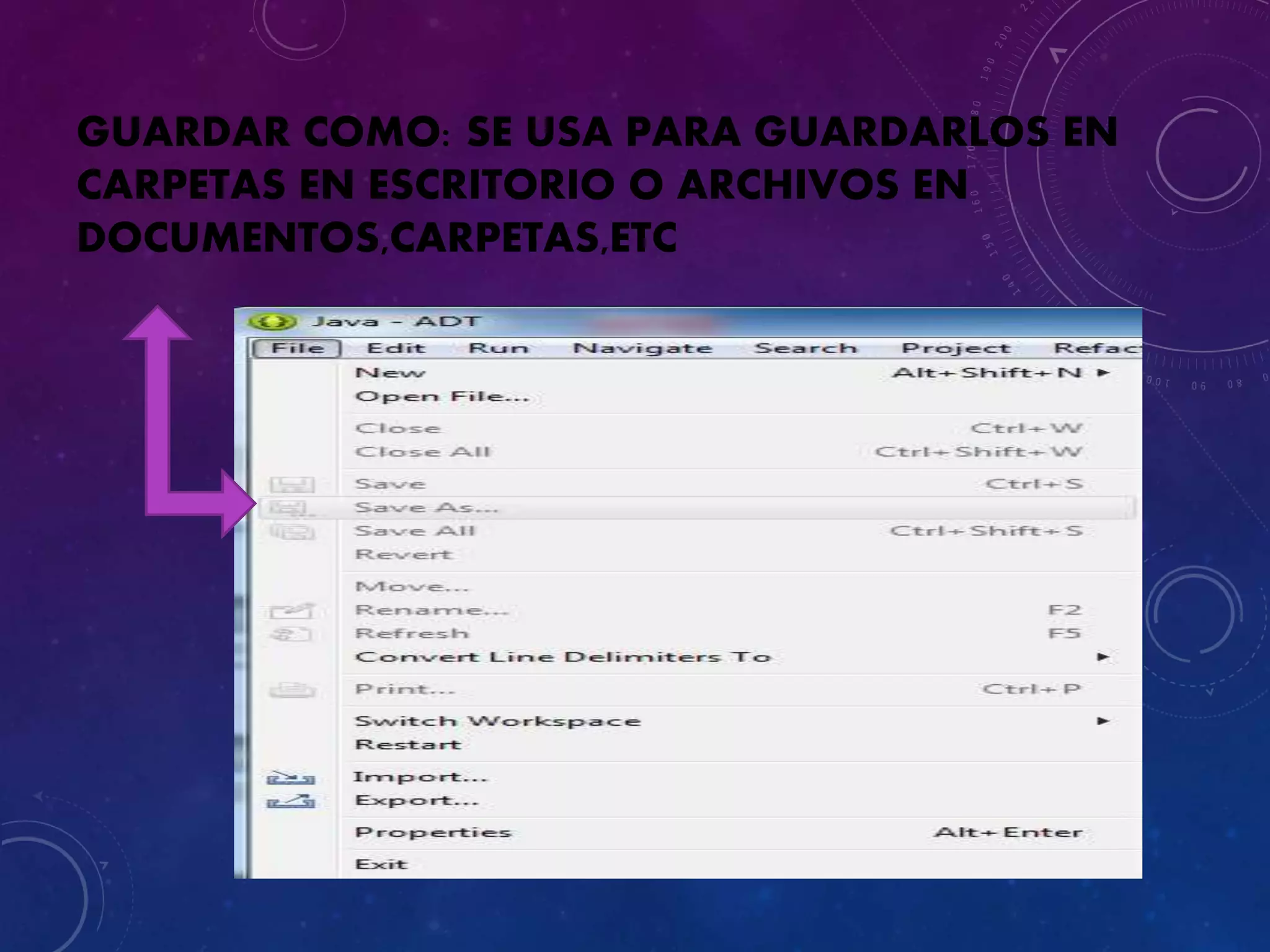Click the Print printer icon
The width and height of the screenshot is (1270, 952).
292,690
